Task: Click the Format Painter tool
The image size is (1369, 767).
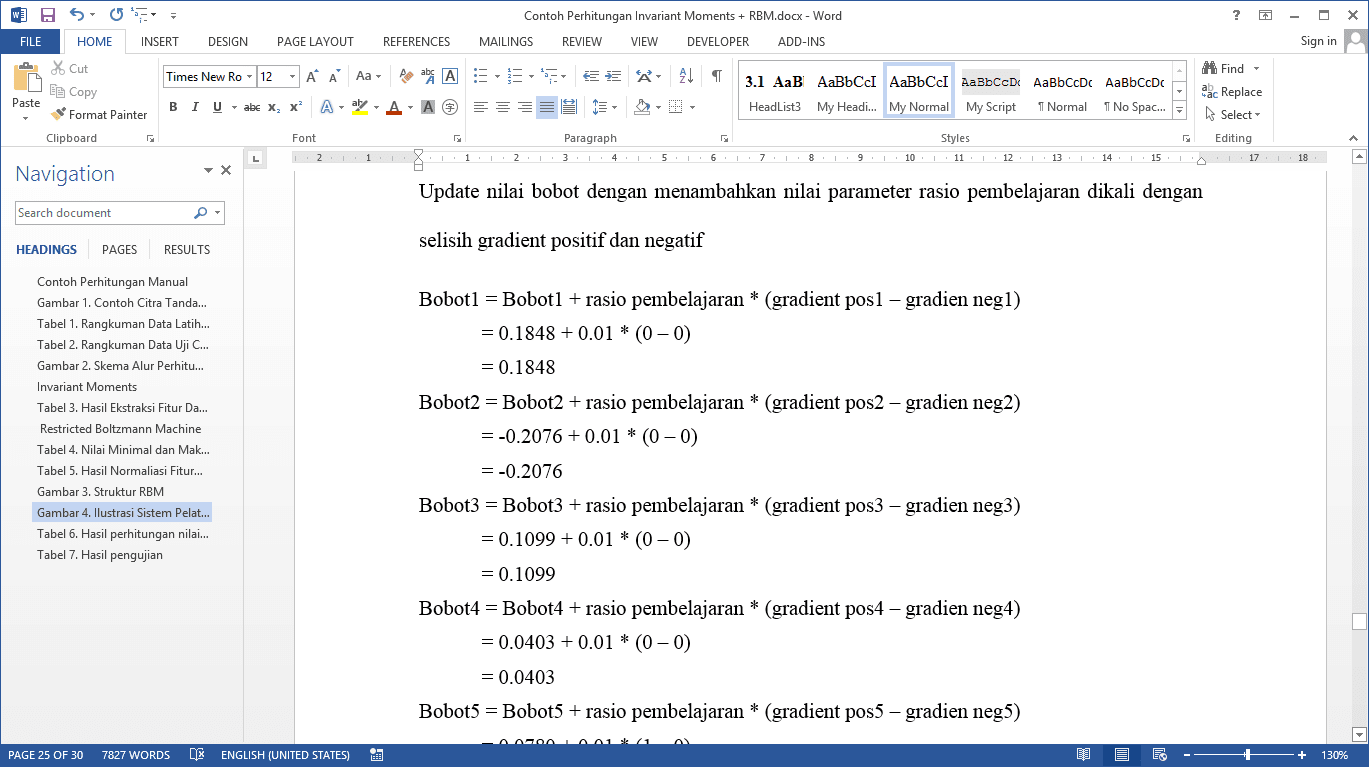Action: click(99, 115)
